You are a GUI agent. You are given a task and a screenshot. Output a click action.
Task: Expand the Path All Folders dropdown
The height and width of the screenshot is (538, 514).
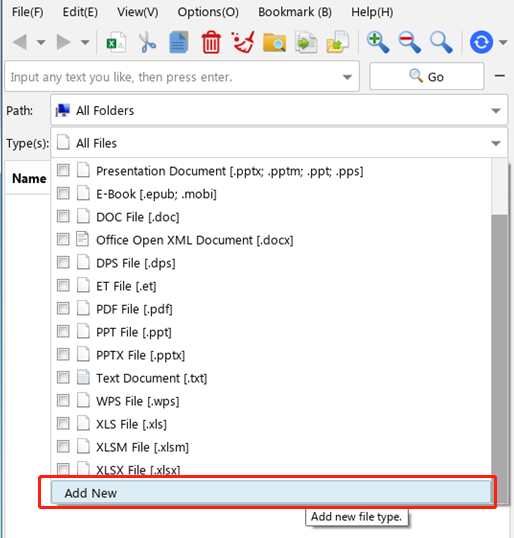[495, 110]
